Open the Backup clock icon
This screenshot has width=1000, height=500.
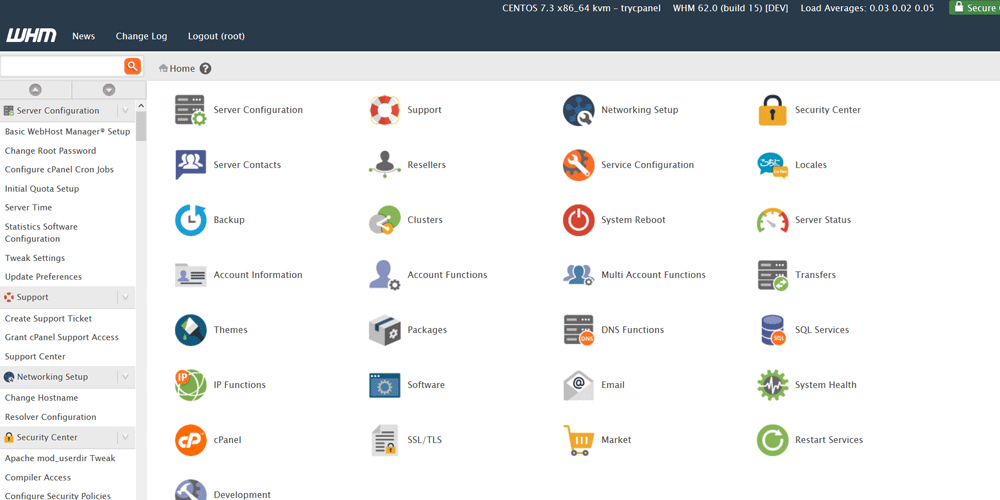point(190,219)
